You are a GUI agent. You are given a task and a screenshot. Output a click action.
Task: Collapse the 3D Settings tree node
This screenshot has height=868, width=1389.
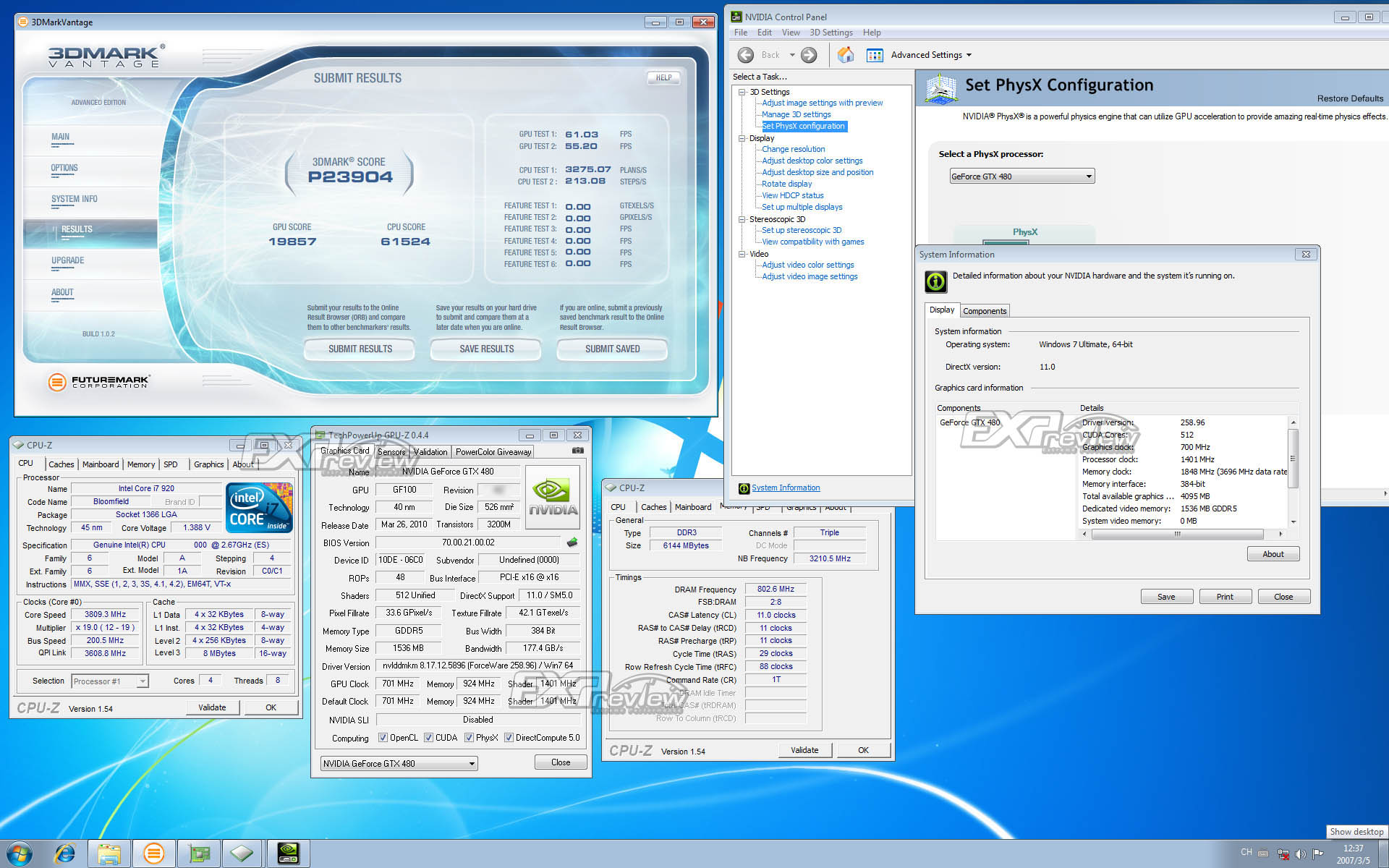click(x=742, y=92)
